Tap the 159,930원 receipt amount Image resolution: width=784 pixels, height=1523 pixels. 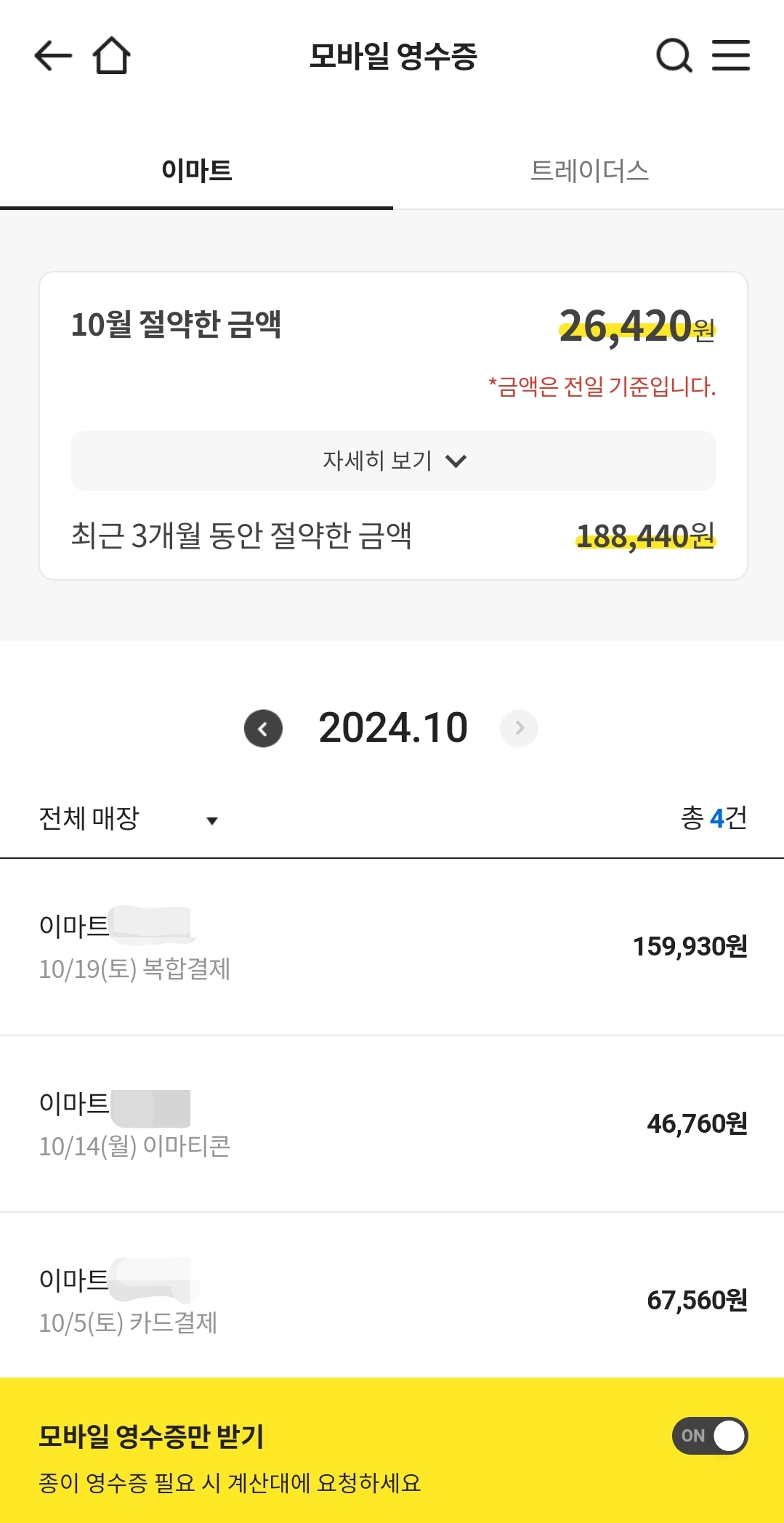click(690, 947)
